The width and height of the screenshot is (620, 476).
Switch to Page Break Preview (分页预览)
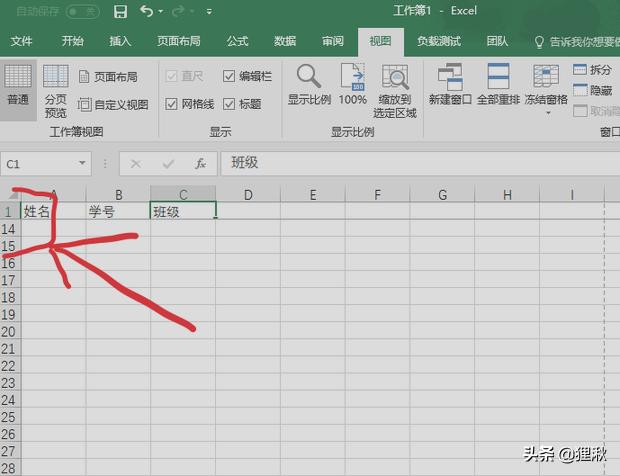(x=56, y=90)
